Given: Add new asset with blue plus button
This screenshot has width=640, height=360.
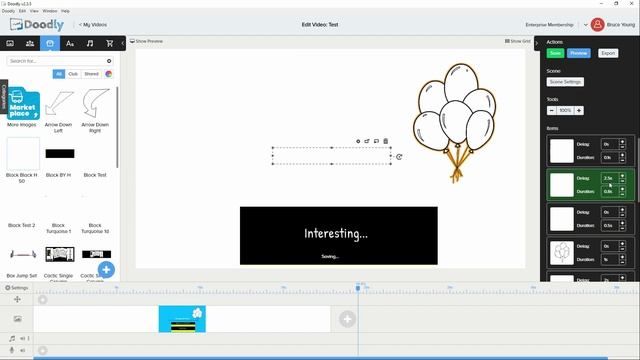Looking at the screenshot, I should click(x=106, y=269).
